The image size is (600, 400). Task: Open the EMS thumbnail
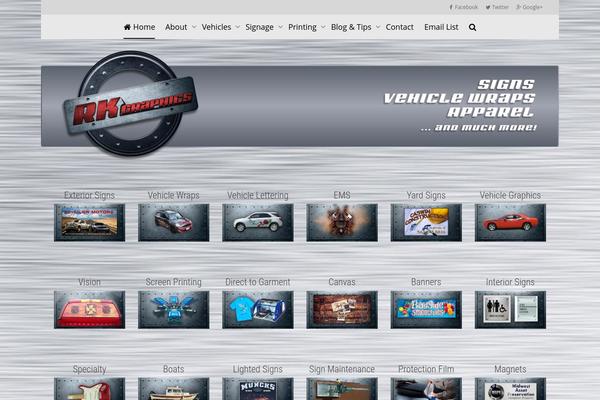(342, 222)
